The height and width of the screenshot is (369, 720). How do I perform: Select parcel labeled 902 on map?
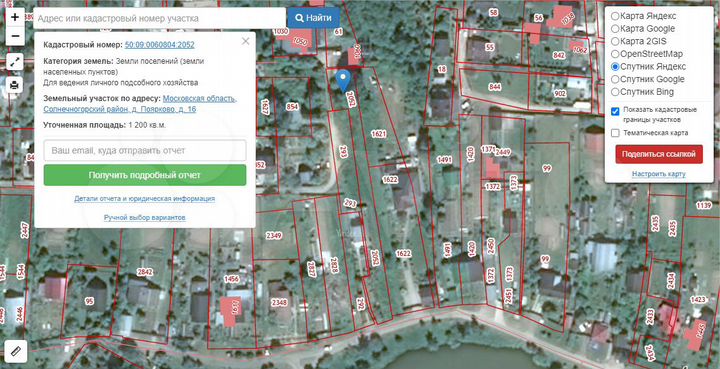coord(560,94)
